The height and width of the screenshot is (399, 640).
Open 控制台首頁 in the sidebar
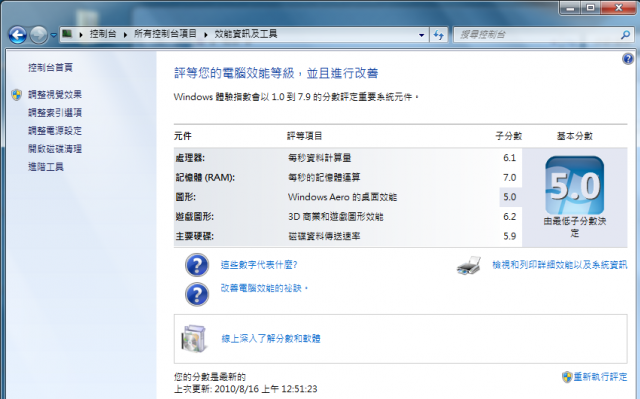pyautogui.click(x=50, y=67)
